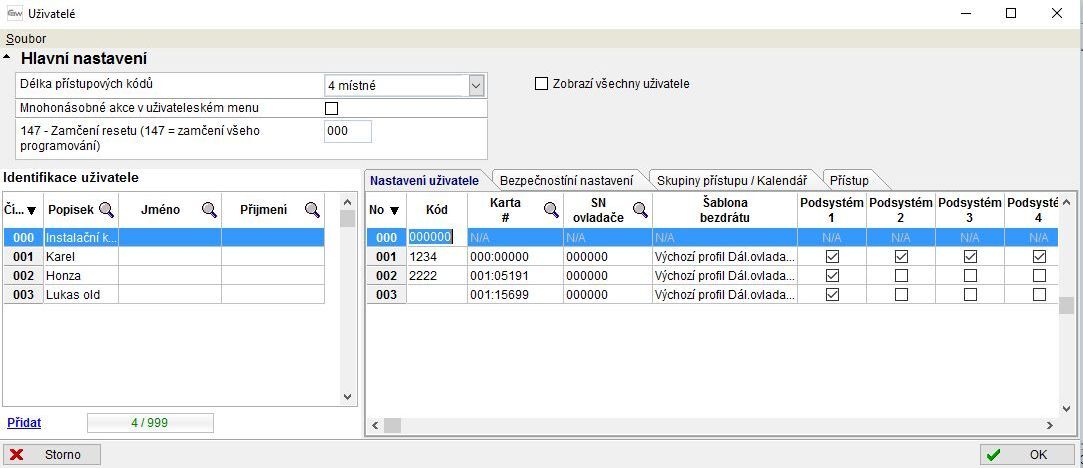Image resolution: width=1083 pixels, height=468 pixels.
Task: Switch to Bezpečnostní nastavení tab
Action: [566, 180]
